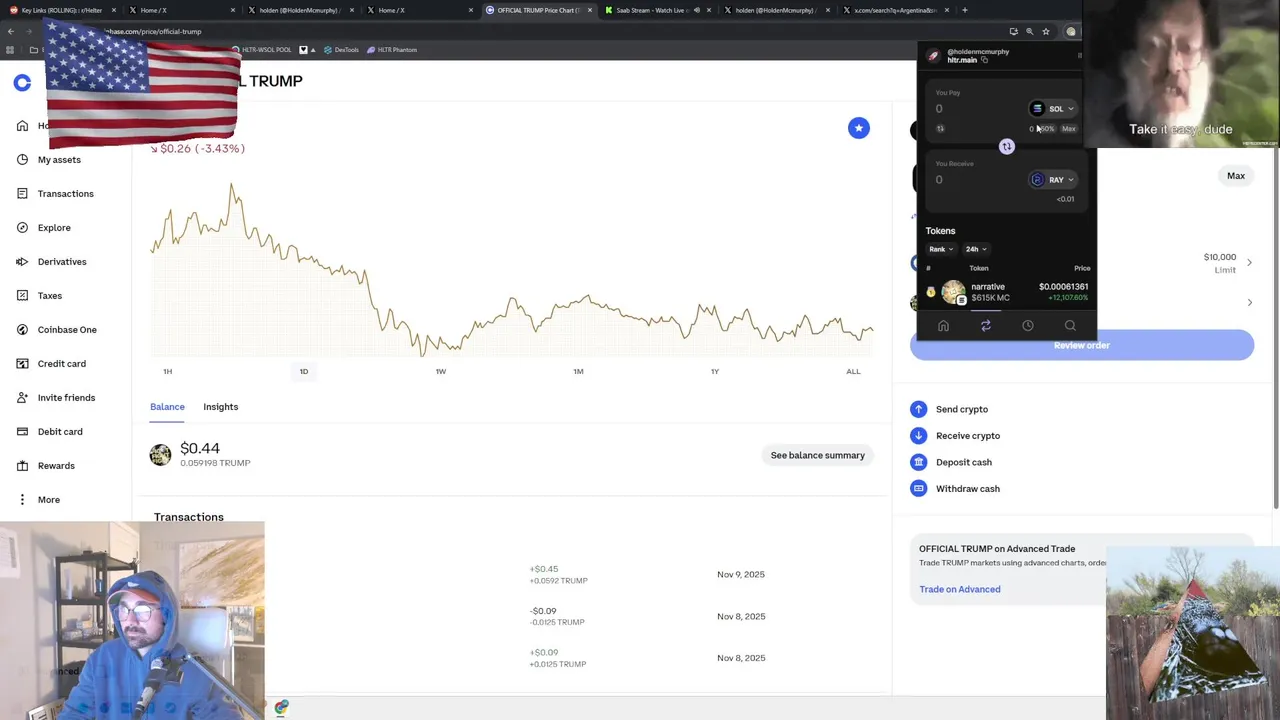
Task: Click Chrome's zoom magnifier icon
Action: 1029,32
